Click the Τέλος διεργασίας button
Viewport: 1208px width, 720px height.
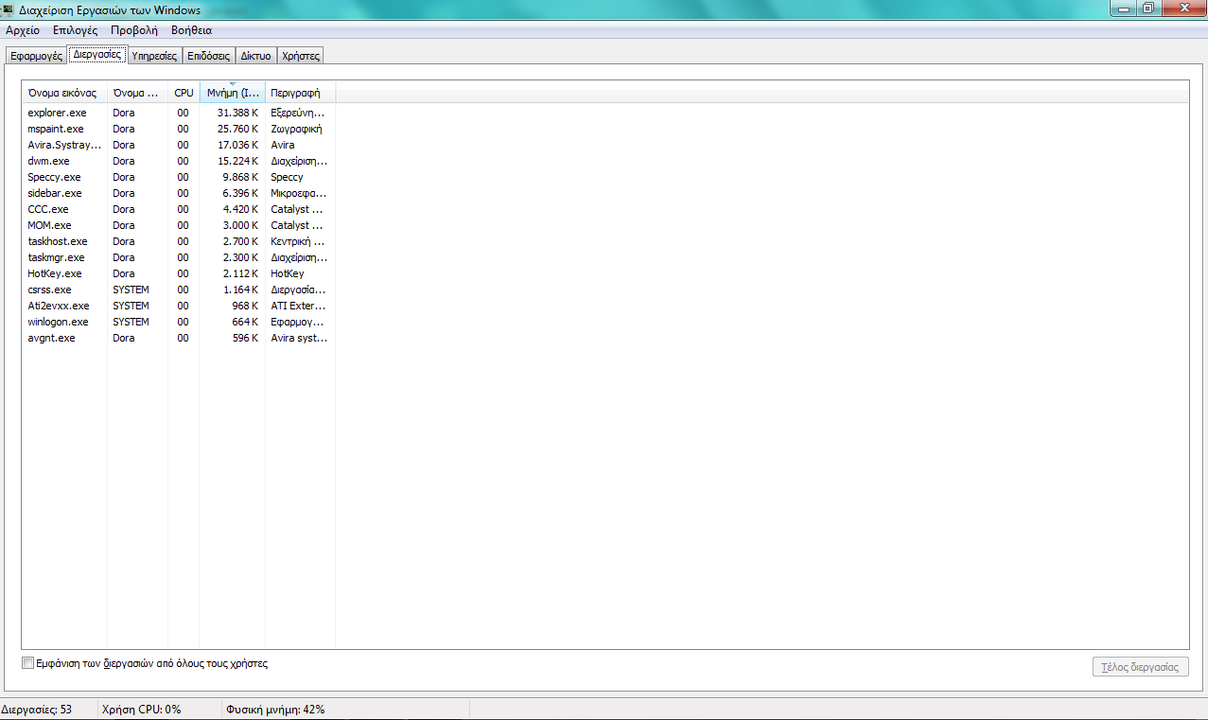click(x=1140, y=667)
